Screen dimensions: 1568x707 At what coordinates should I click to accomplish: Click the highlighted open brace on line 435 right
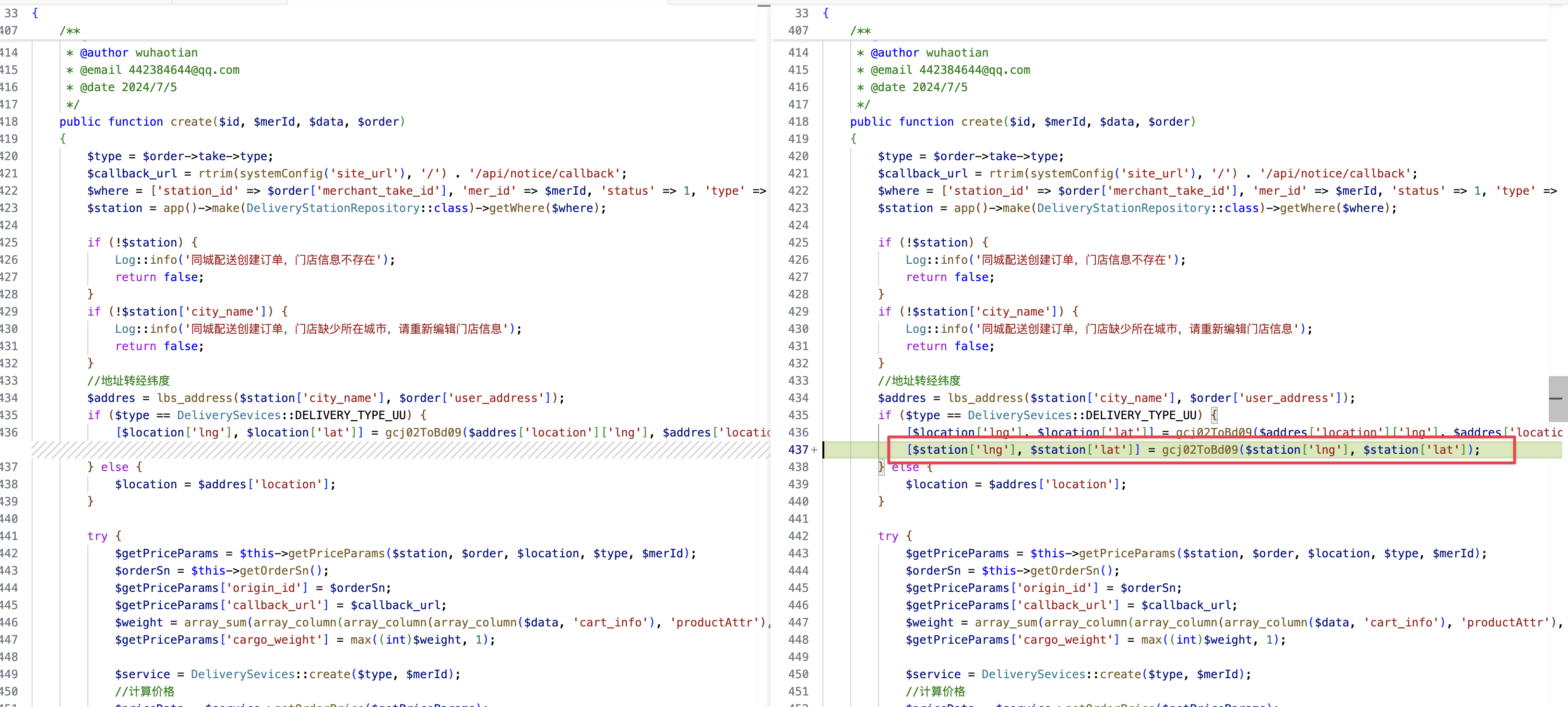tap(1214, 415)
